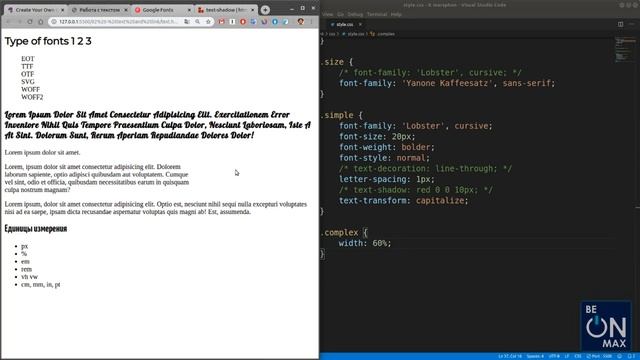Switch to 'Create Your Own' tab
The height and width of the screenshot is (360, 640).
point(35,10)
